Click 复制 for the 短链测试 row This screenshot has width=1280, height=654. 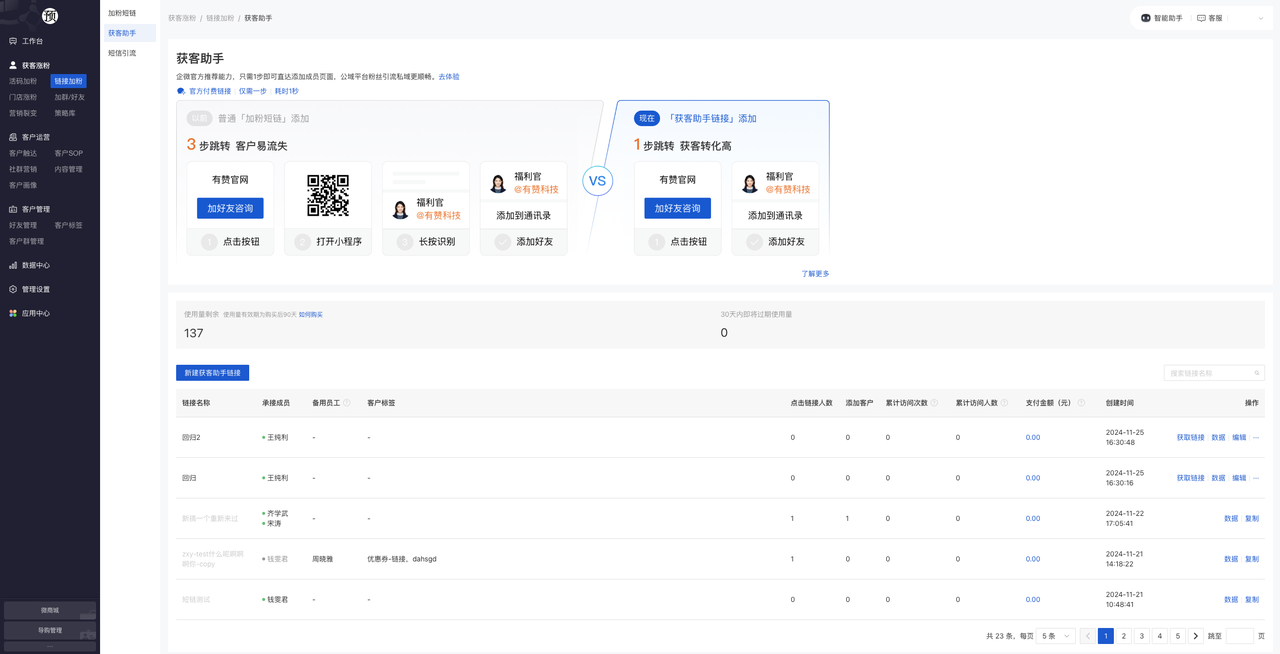pyautogui.click(x=1252, y=599)
